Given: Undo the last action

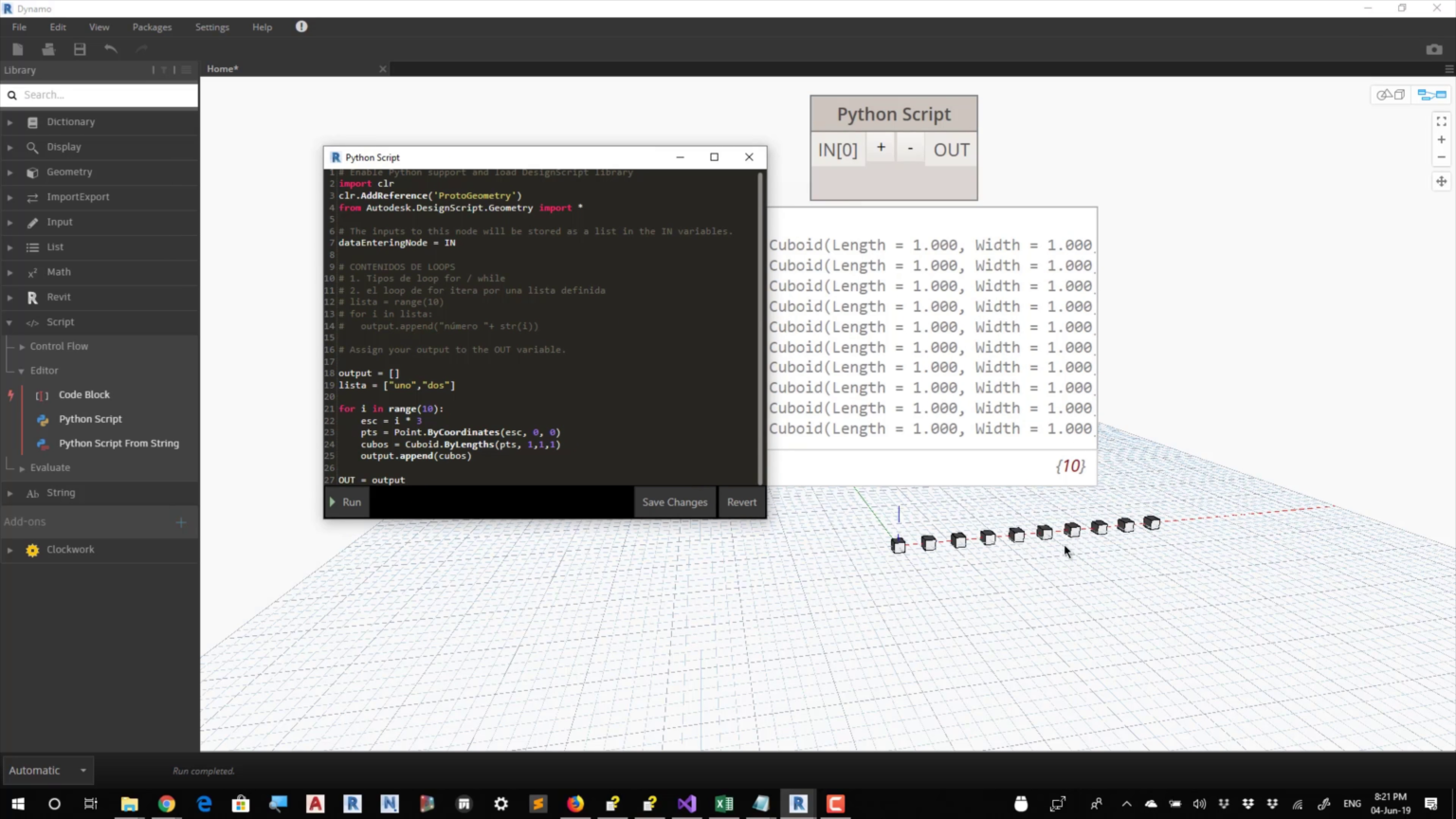Looking at the screenshot, I should pos(111,48).
